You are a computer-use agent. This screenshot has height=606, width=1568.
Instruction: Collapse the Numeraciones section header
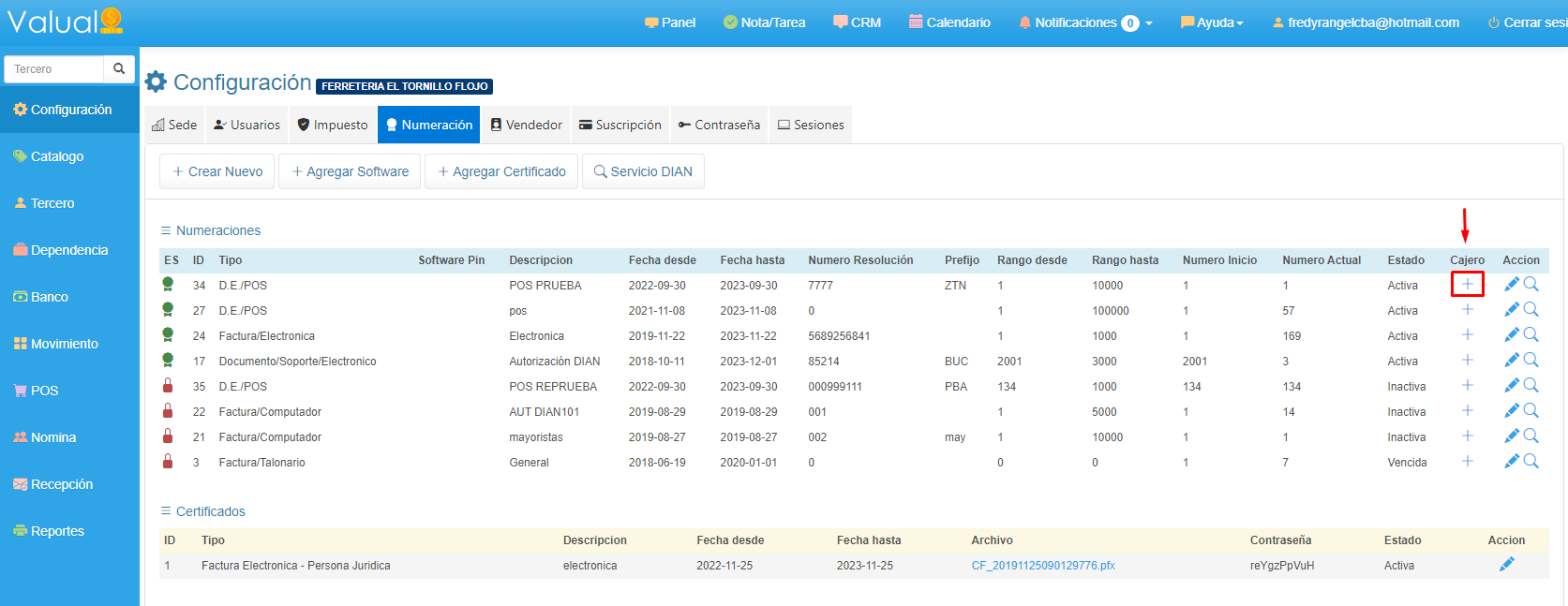[x=211, y=230]
